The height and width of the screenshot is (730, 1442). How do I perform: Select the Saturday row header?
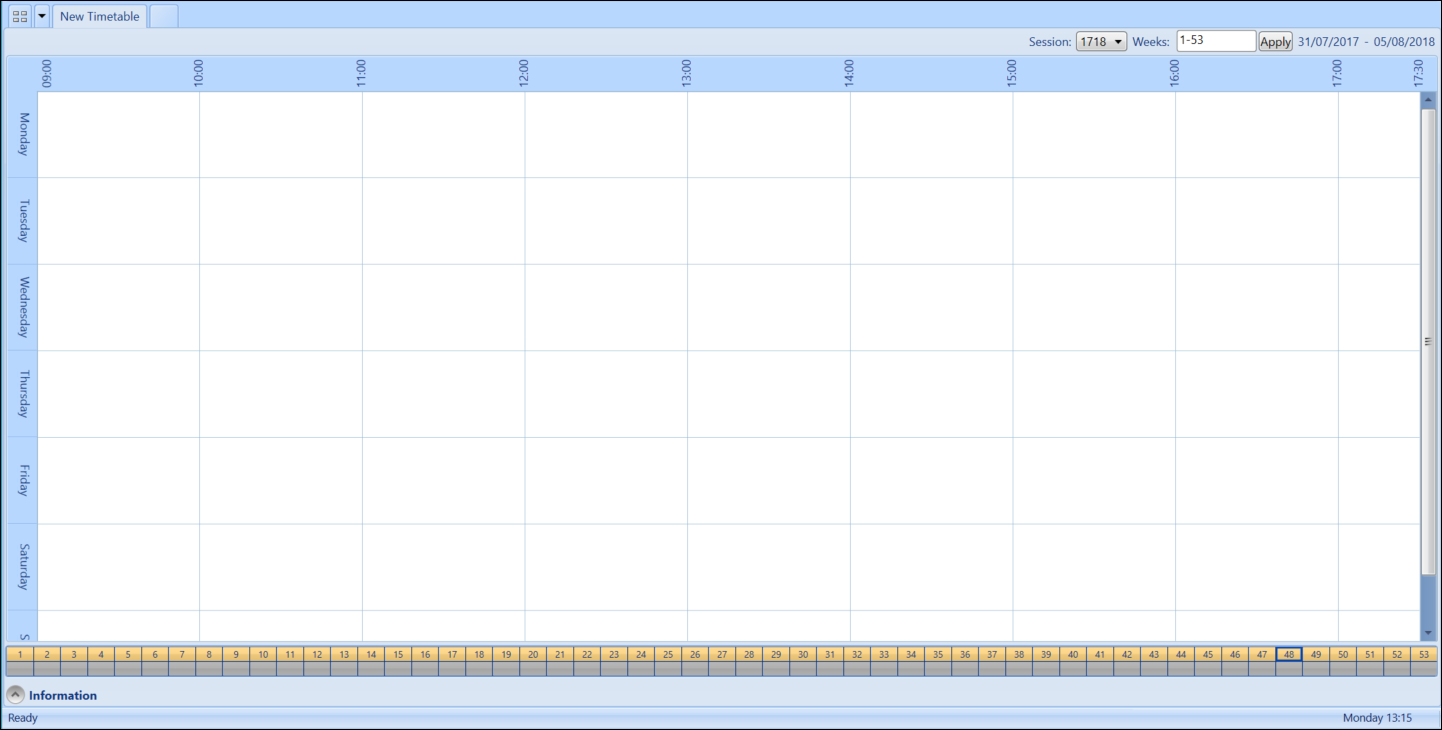click(23, 567)
